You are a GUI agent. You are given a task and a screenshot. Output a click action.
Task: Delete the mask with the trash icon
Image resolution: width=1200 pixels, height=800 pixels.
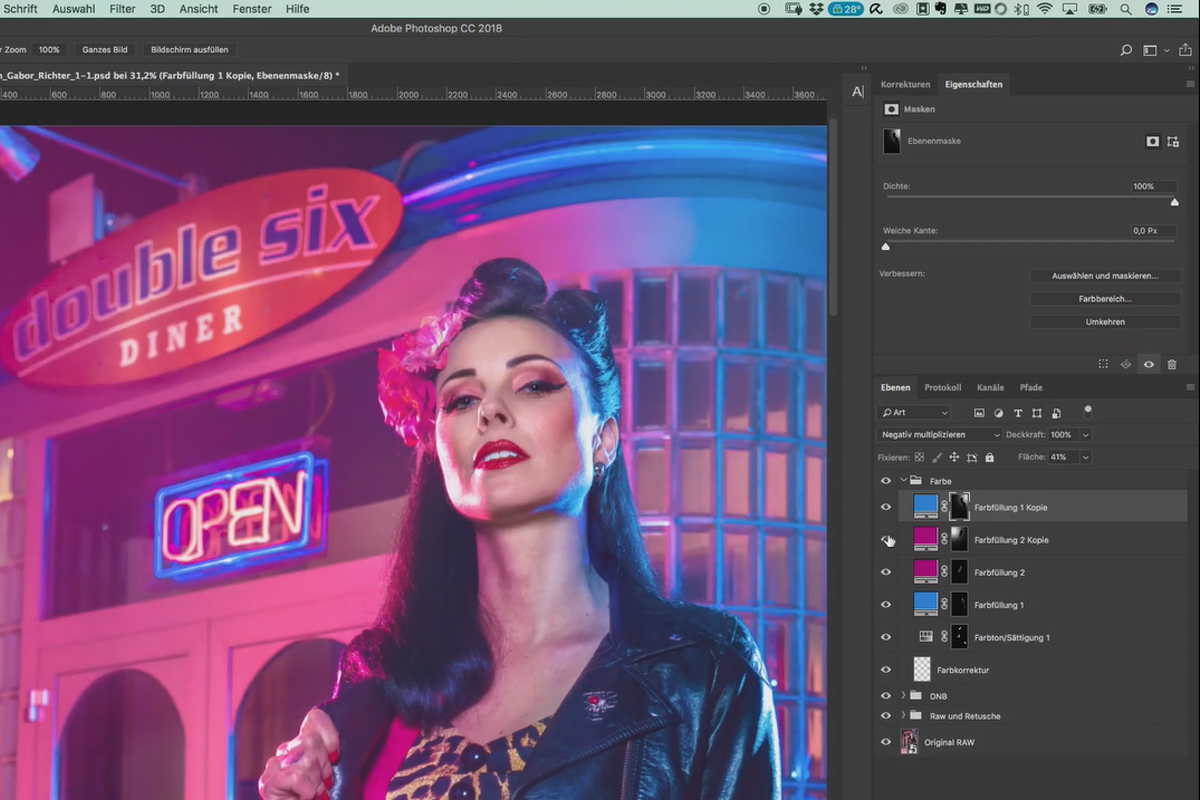tap(1172, 365)
